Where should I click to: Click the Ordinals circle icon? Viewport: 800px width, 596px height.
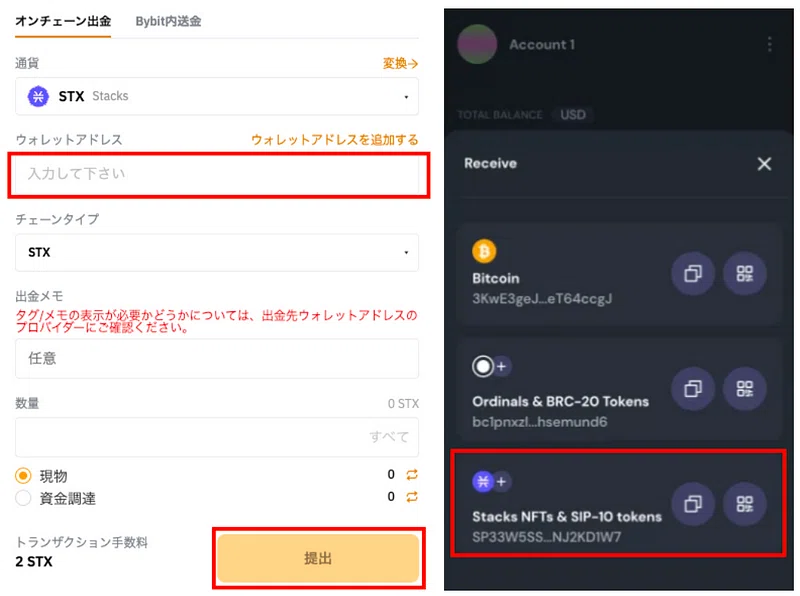tap(483, 366)
